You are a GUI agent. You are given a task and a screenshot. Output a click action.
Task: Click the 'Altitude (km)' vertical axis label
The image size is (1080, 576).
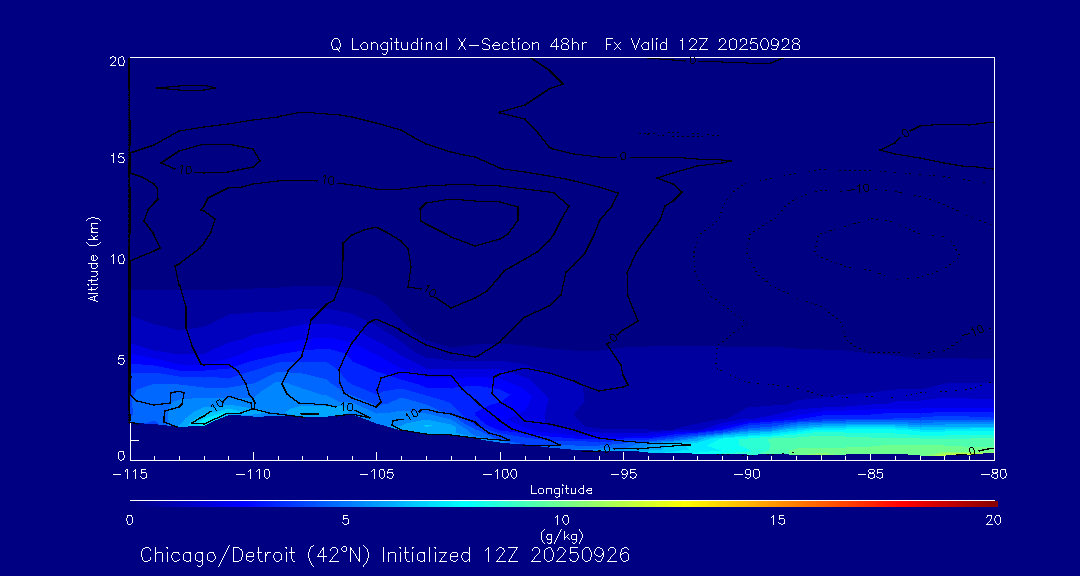pos(94,259)
